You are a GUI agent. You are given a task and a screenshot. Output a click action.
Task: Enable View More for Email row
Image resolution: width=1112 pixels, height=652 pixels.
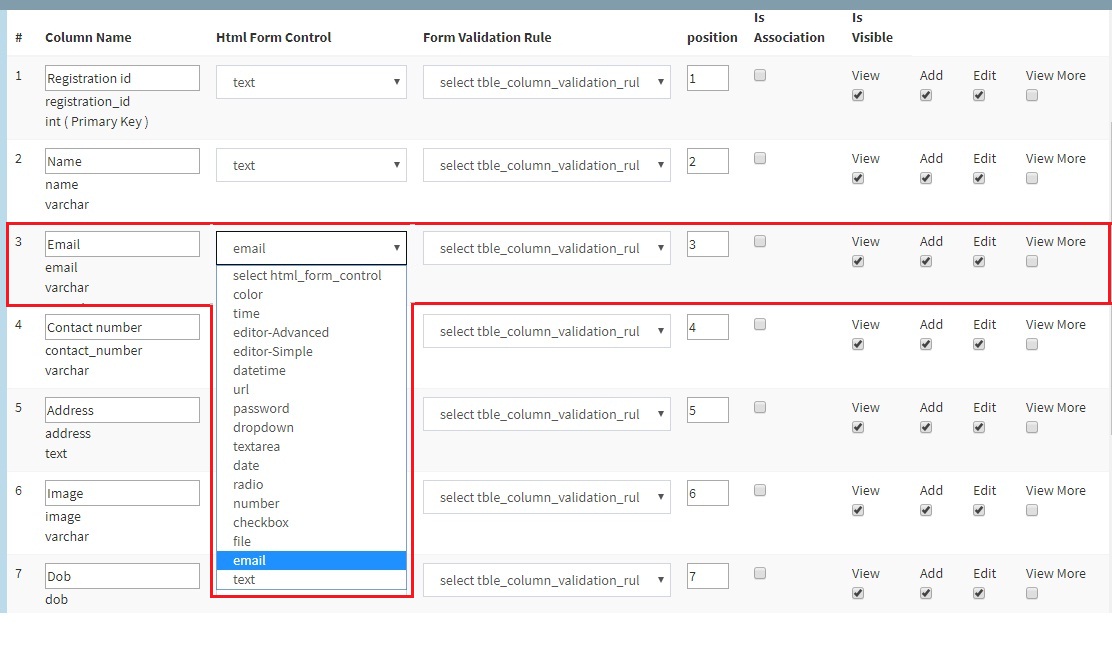(x=1032, y=261)
